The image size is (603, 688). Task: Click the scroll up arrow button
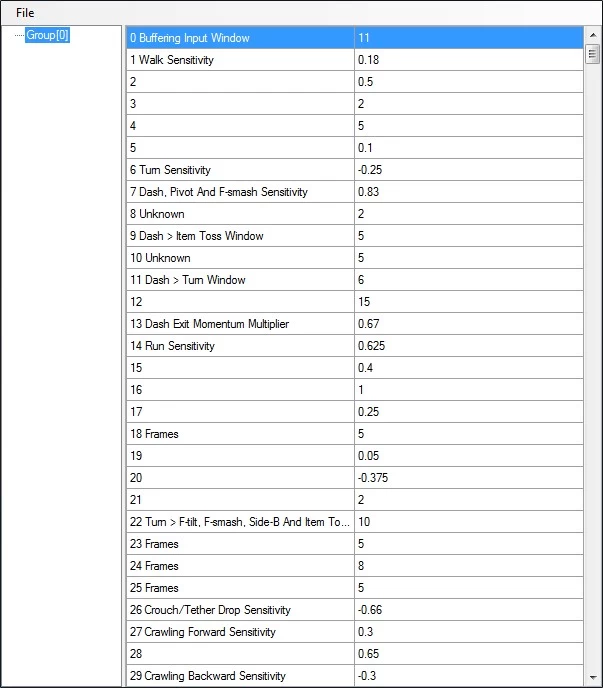click(x=592, y=36)
